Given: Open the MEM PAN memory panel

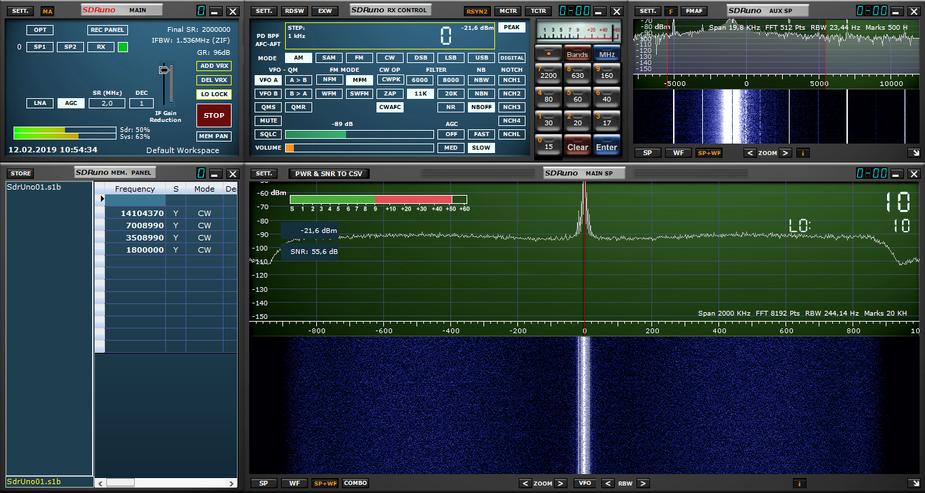Looking at the screenshot, I should tap(214, 136).
